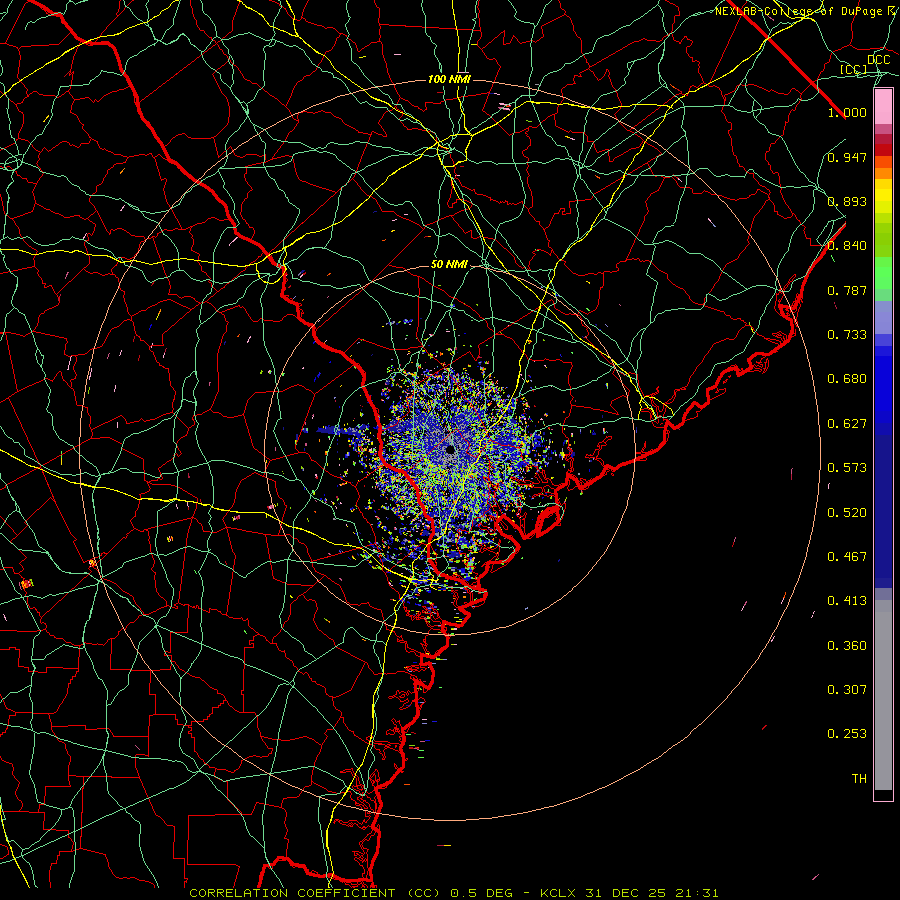Select the bright green color bar segment
The width and height of the screenshot is (900, 900).
[883, 273]
